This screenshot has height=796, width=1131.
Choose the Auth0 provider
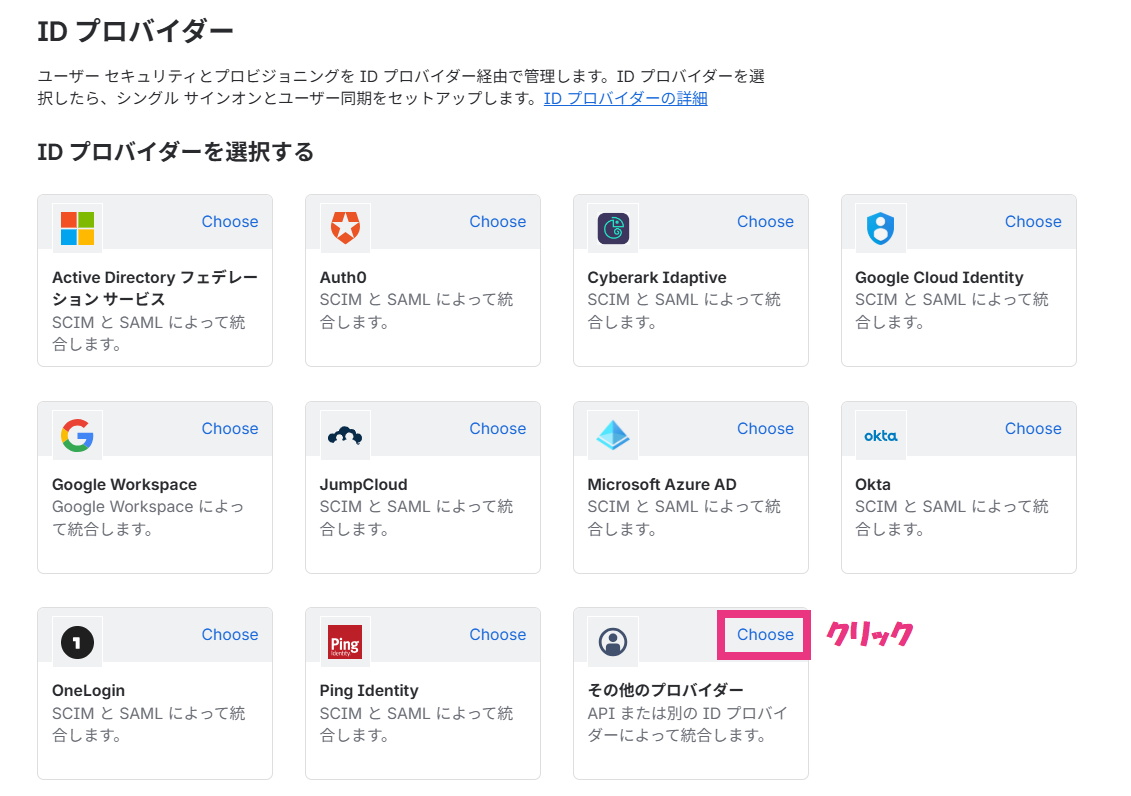(x=498, y=221)
